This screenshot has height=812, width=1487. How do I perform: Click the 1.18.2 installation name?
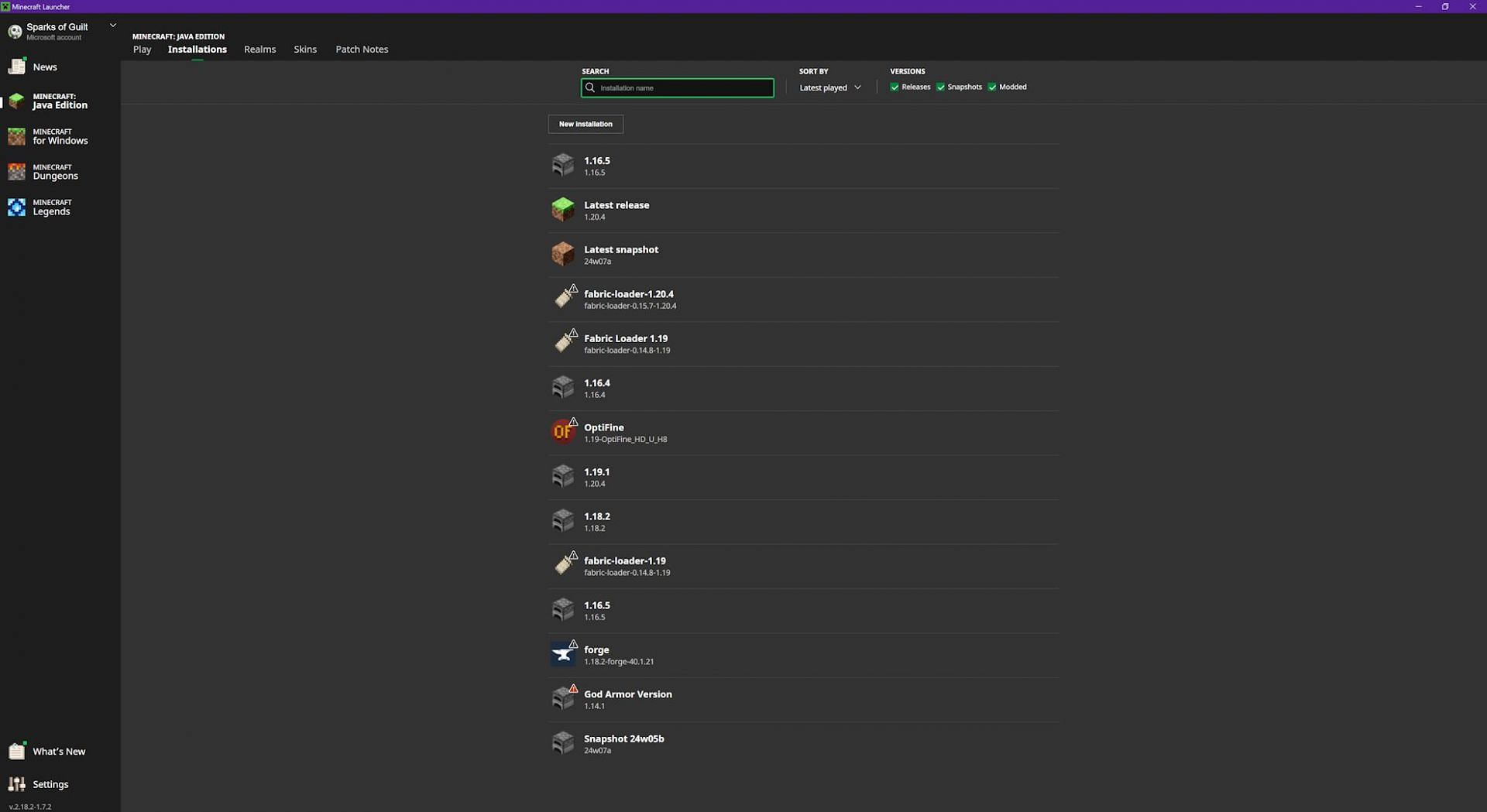tap(597, 516)
